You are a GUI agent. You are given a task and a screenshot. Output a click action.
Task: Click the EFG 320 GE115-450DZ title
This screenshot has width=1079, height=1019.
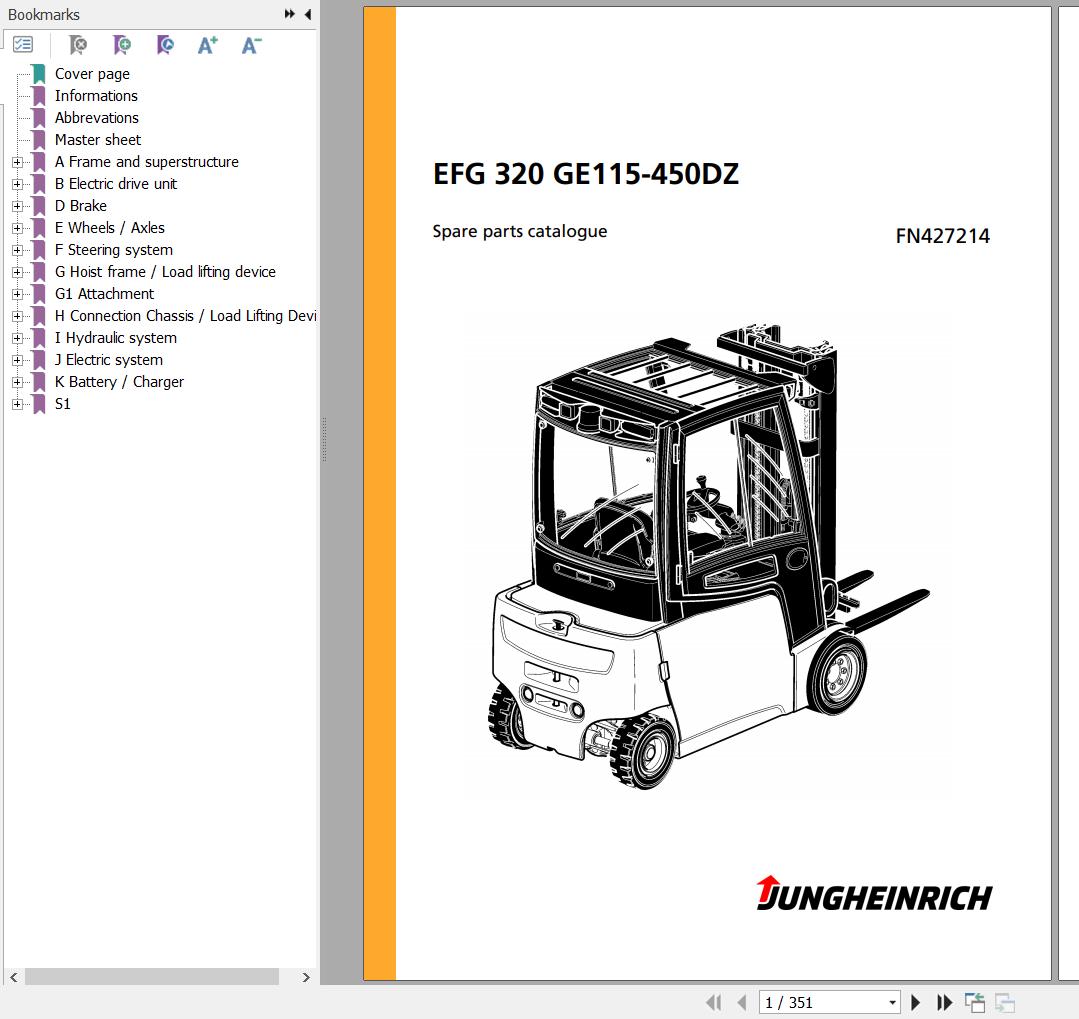point(586,173)
